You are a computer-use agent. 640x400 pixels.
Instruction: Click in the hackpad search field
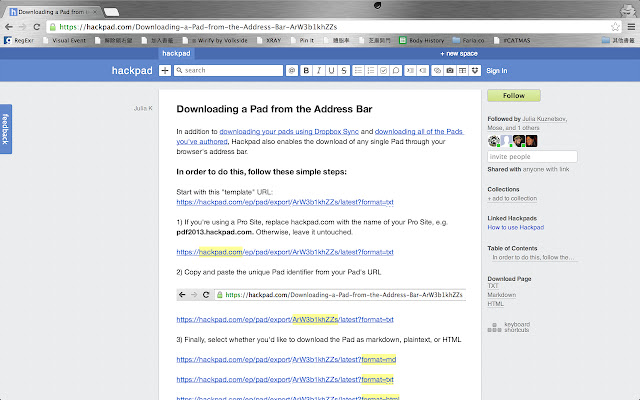(x=229, y=71)
